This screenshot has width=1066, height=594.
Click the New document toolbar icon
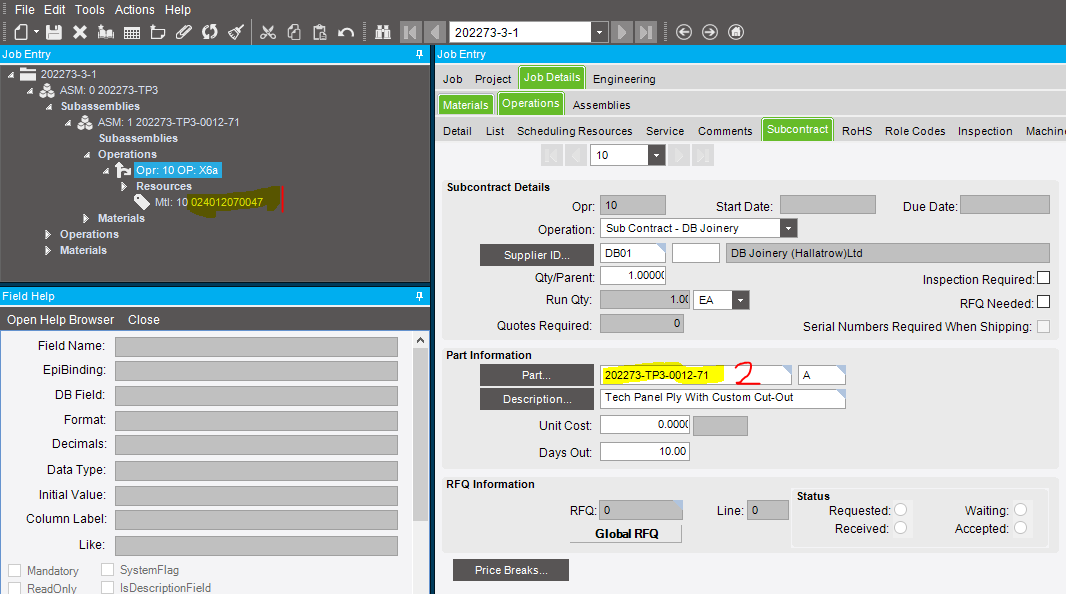tap(21, 32)
